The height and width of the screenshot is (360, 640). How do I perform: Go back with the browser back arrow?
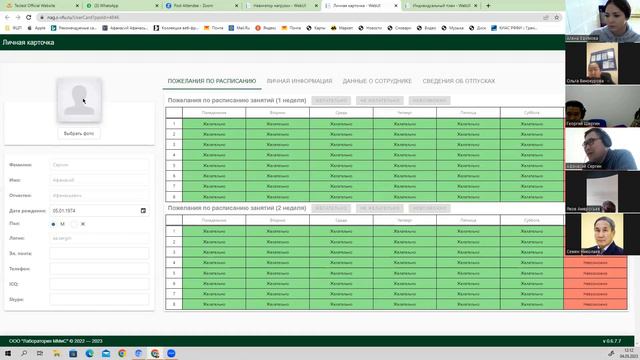pos(7,18)
